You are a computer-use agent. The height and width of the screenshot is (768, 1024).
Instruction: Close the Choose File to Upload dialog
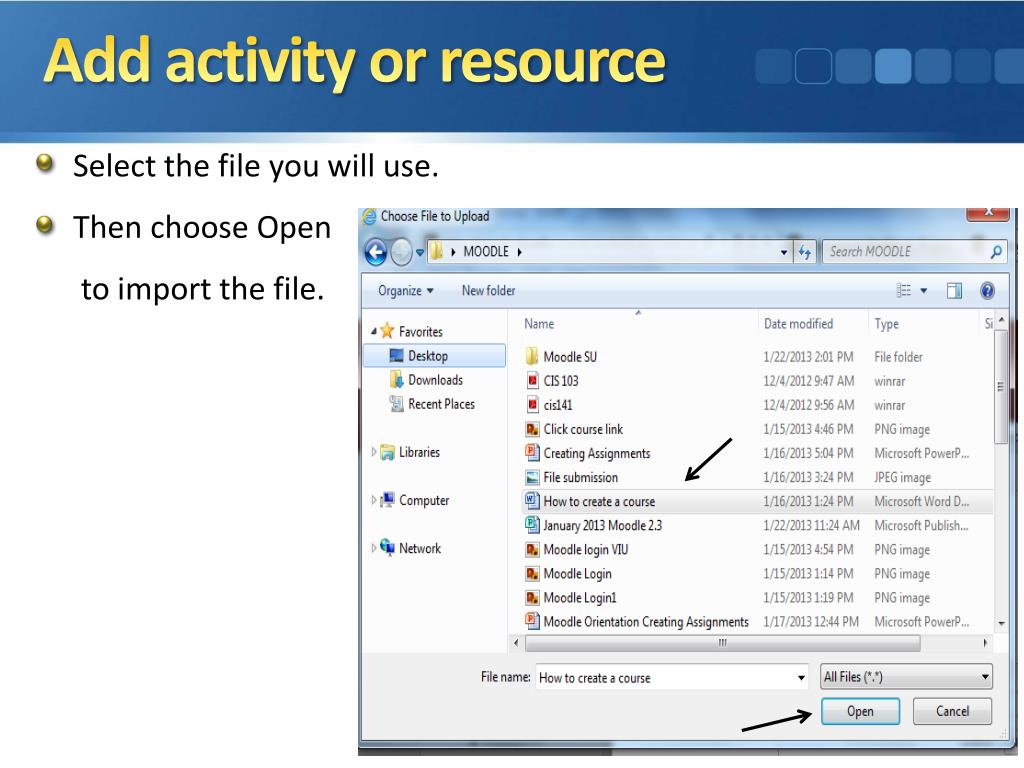point(988,213)
